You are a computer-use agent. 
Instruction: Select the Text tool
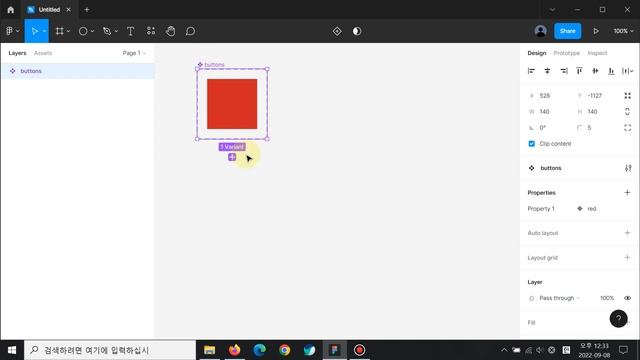point(131,31)
